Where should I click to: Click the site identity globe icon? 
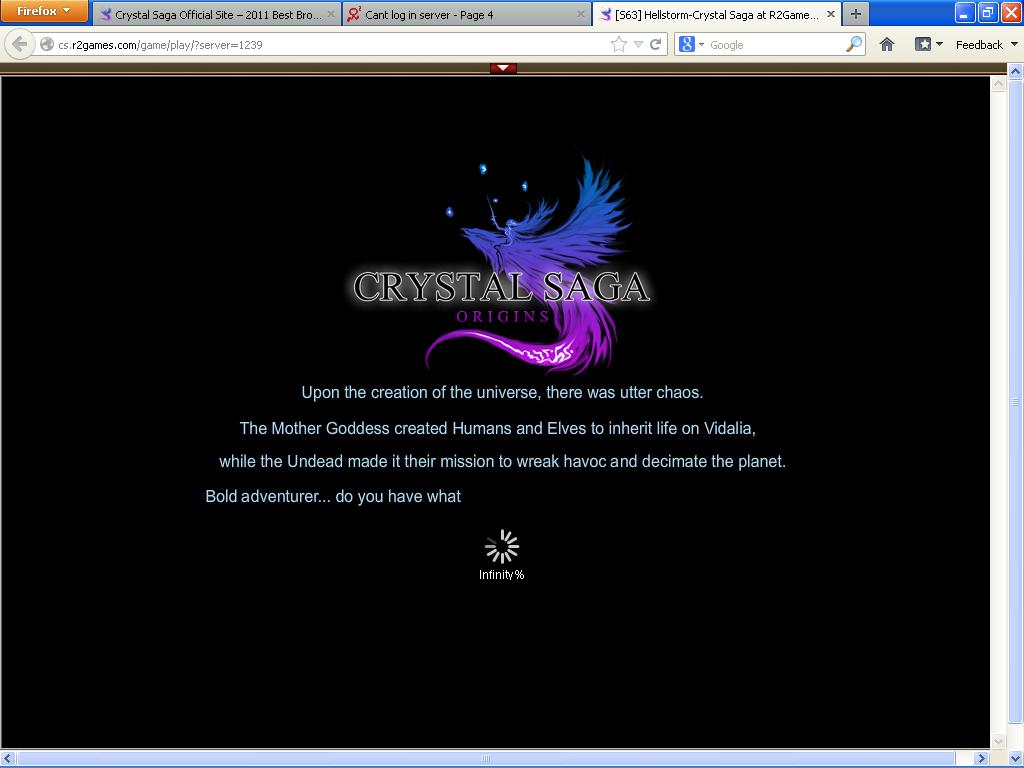(x=47, y=44)
